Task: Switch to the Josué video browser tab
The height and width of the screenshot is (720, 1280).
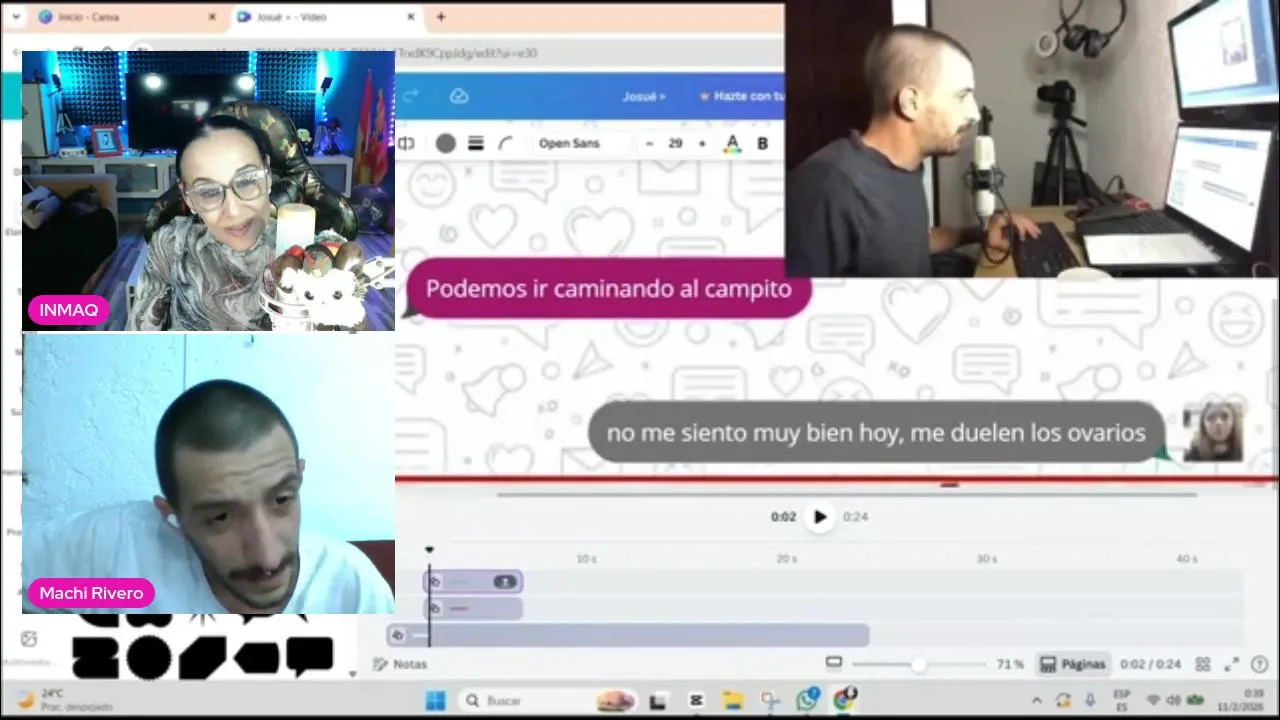Action: click(x=327, y=17)
